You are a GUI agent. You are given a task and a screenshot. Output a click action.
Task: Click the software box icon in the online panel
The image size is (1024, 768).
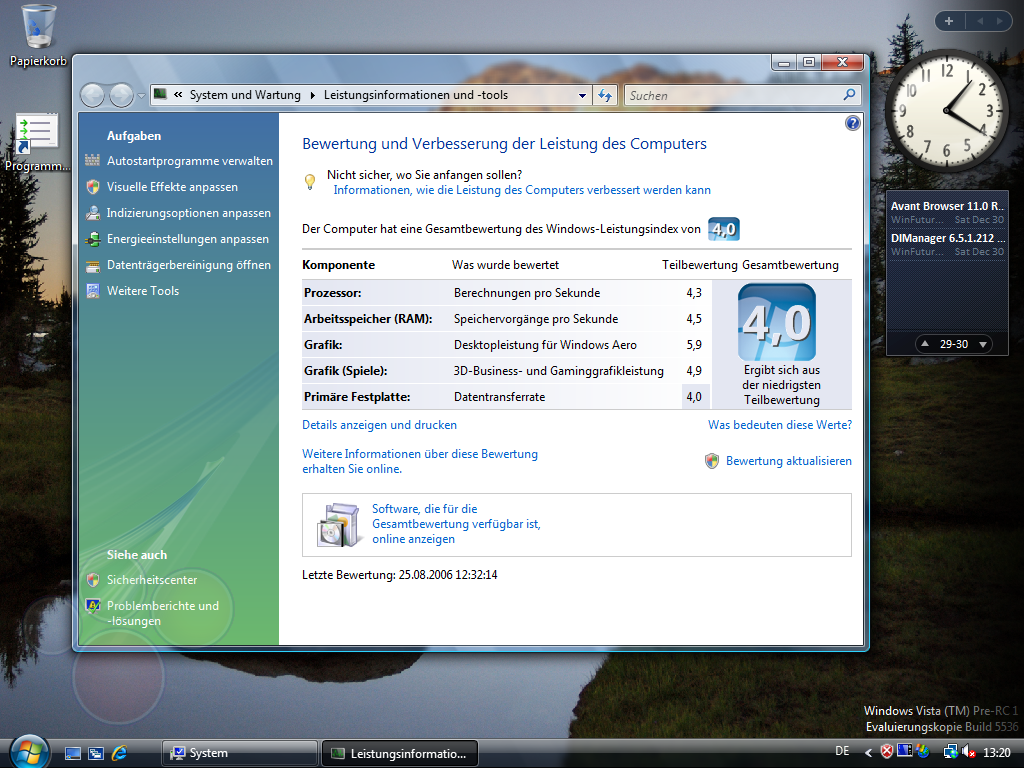tap(338, 525)
